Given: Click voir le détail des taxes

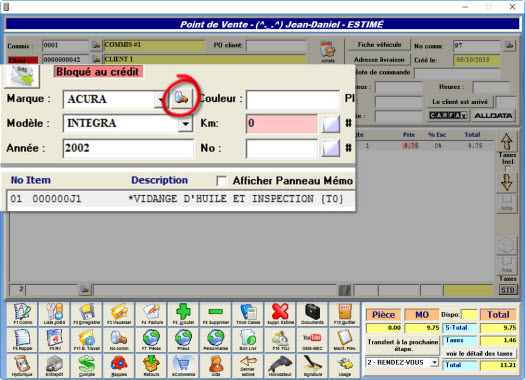Looking at the screenshot, I should [x=479, y=354].
